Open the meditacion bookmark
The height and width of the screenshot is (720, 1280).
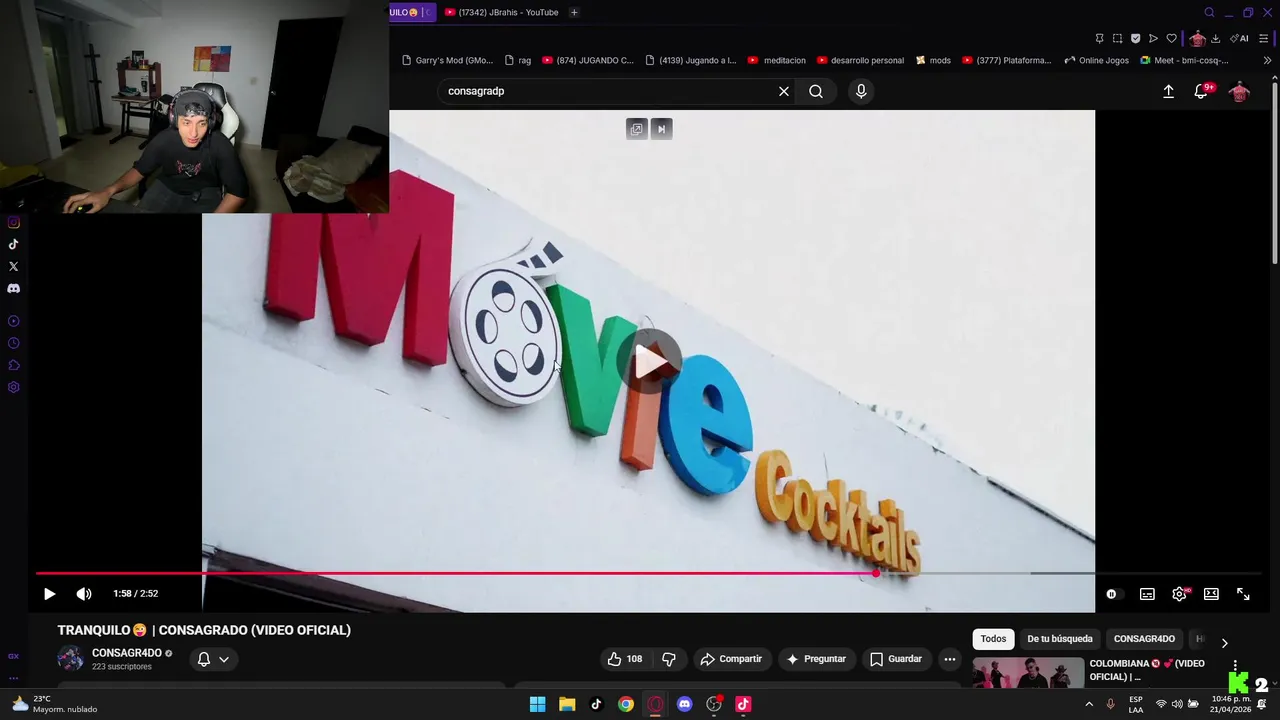(776, 60)
